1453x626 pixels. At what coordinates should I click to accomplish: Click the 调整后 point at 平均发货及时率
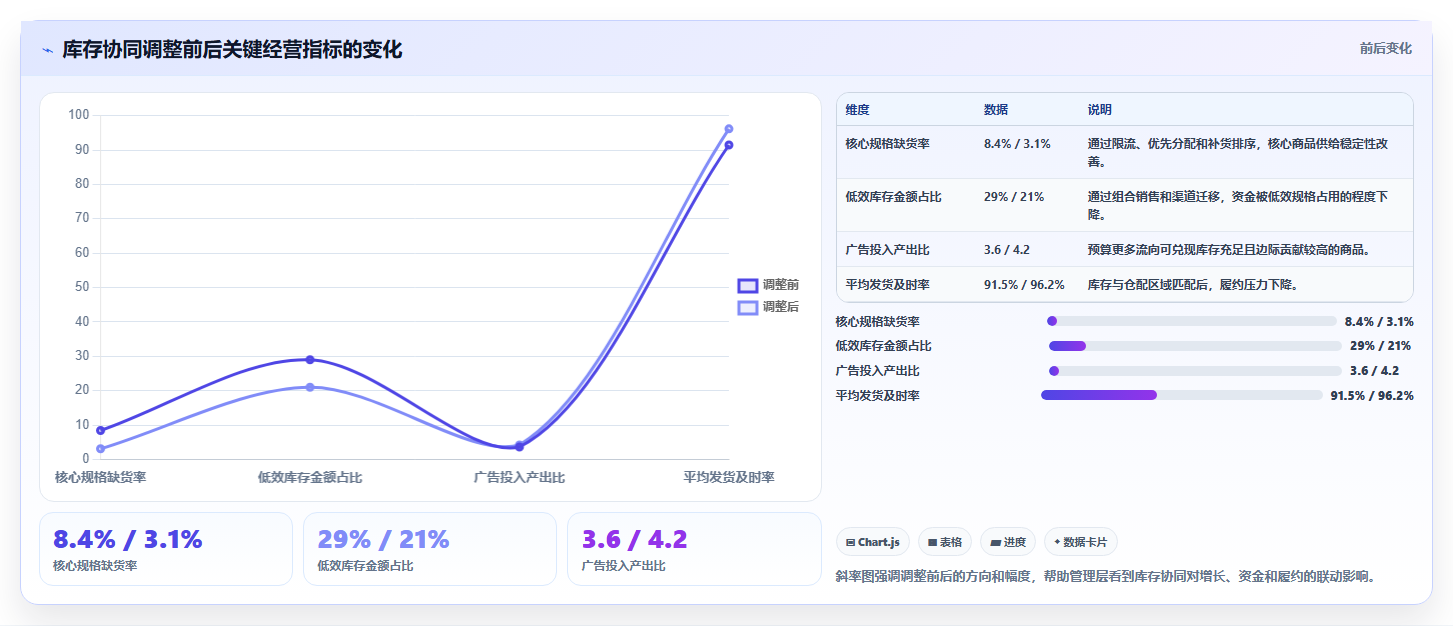729,129
